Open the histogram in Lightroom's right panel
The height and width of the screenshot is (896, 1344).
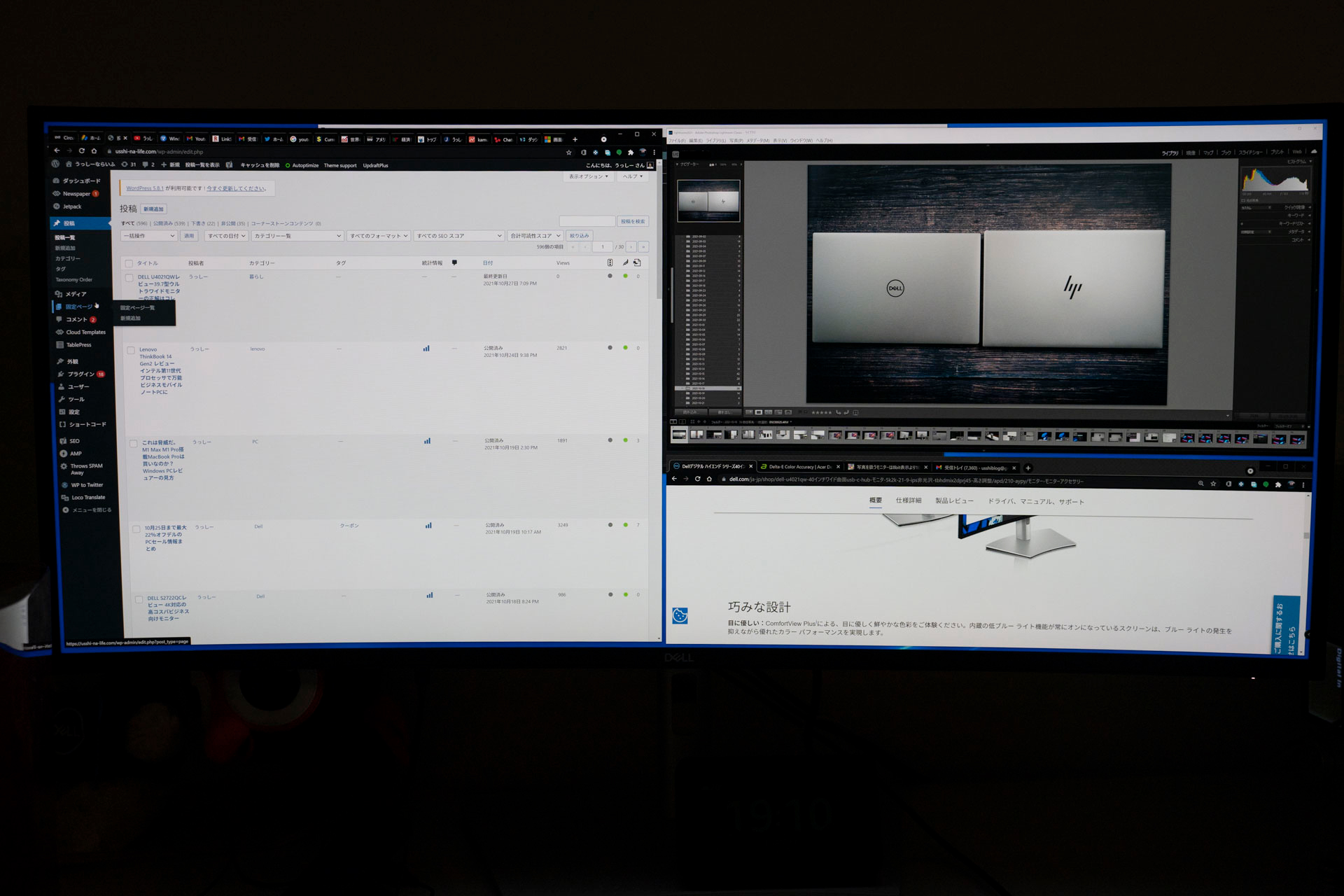1275,180
